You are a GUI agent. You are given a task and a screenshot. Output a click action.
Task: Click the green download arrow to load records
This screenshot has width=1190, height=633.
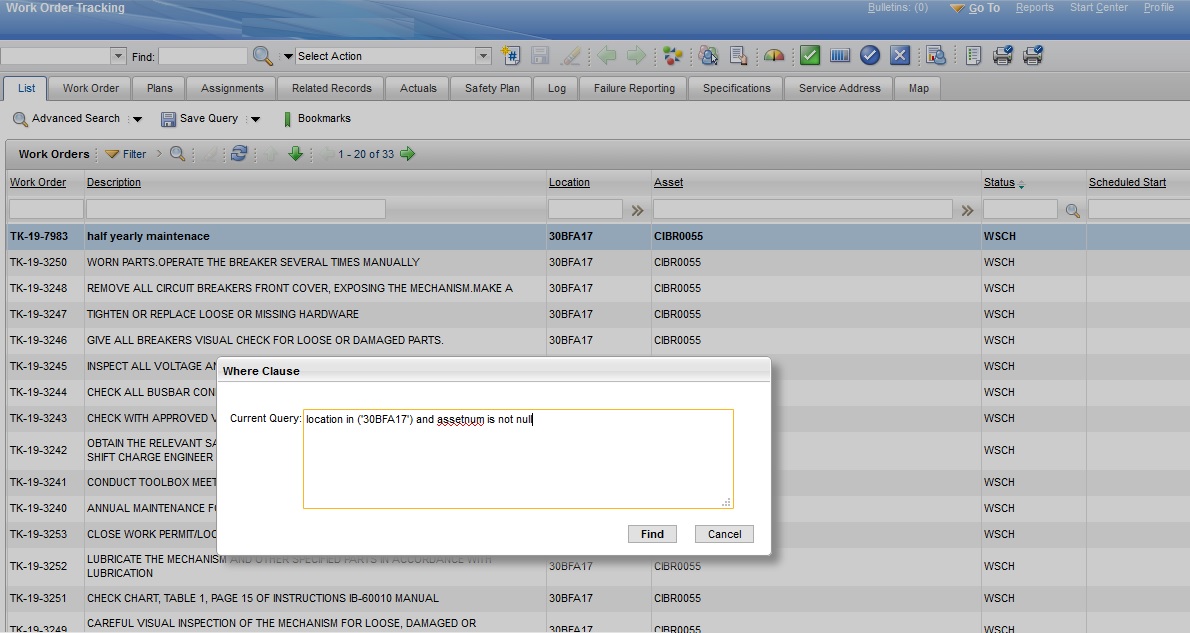(295, 153)
